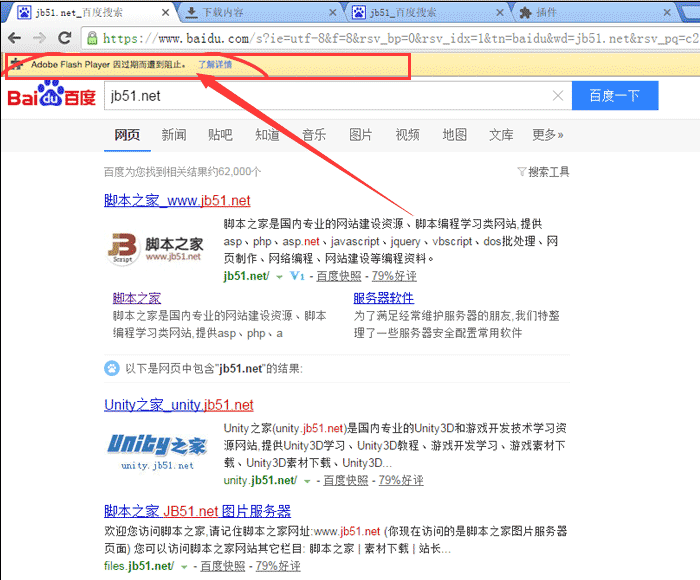Open 79%好评 for files.jb51.net result

pos(278,566)
